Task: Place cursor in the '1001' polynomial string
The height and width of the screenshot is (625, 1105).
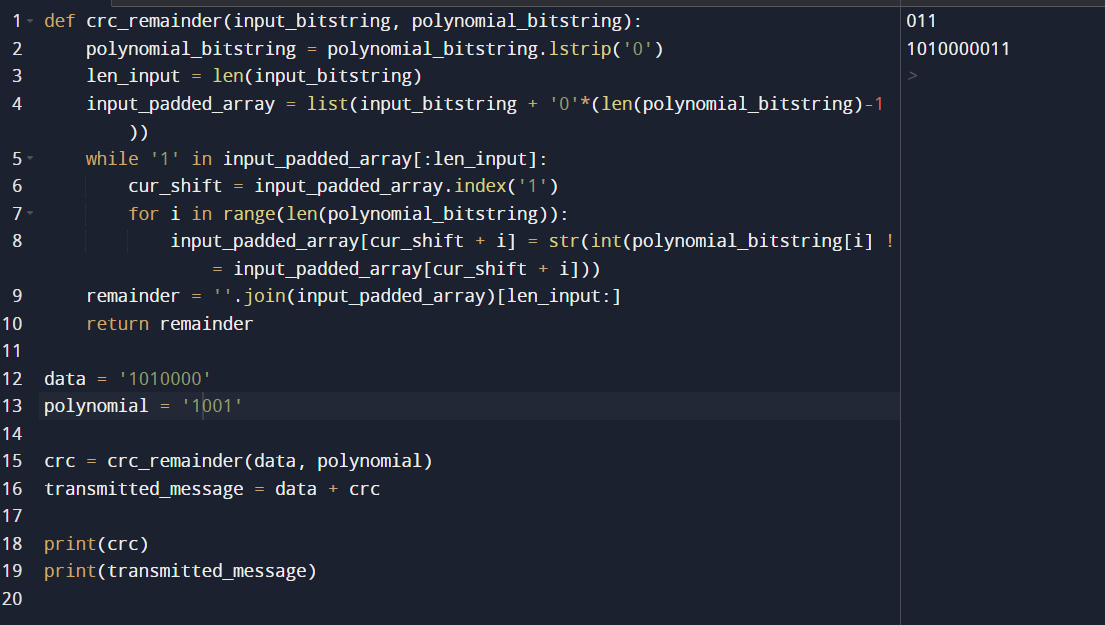Action: click(213, 406)
